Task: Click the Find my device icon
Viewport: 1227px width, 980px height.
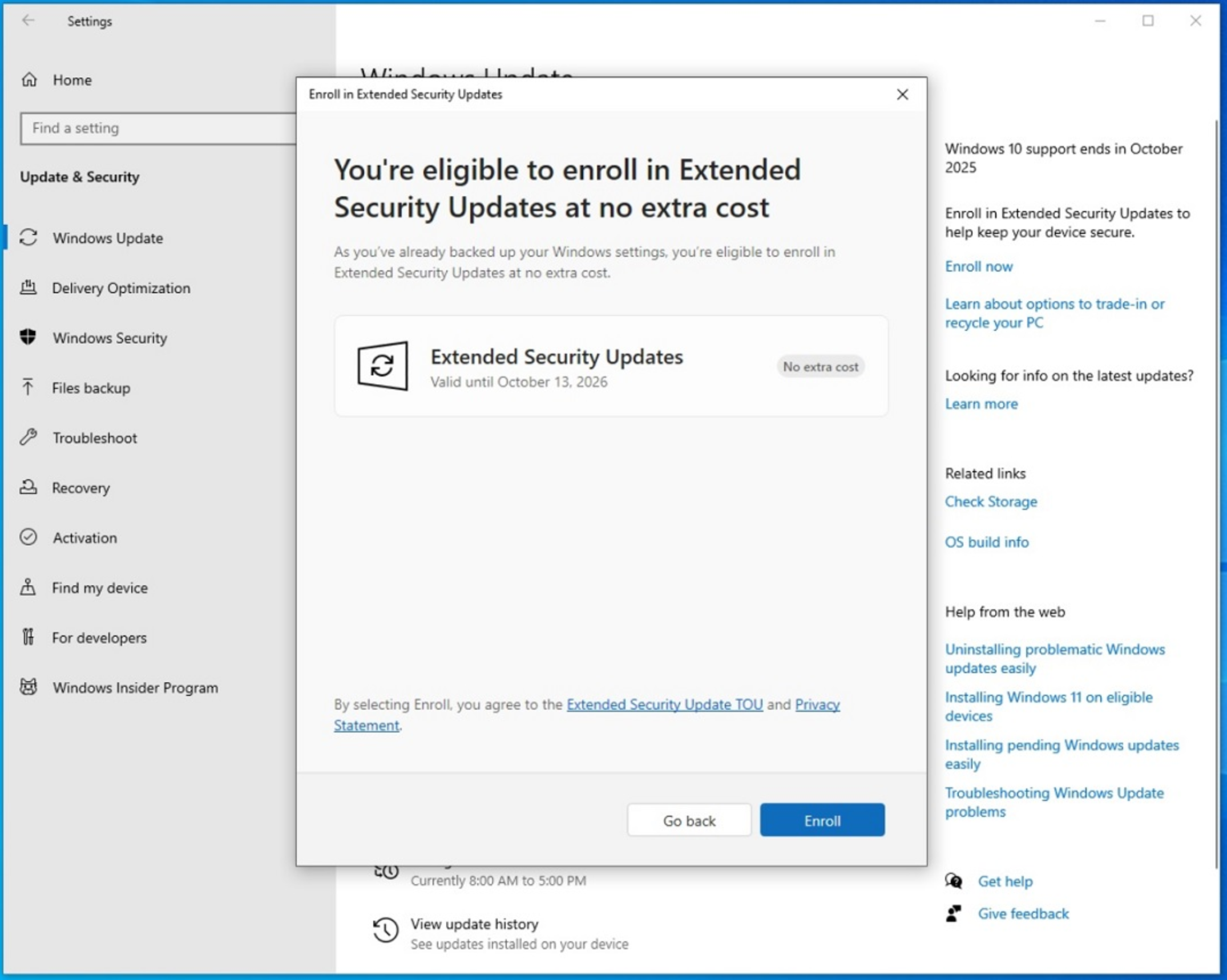Action: click(x=28, y=587)
